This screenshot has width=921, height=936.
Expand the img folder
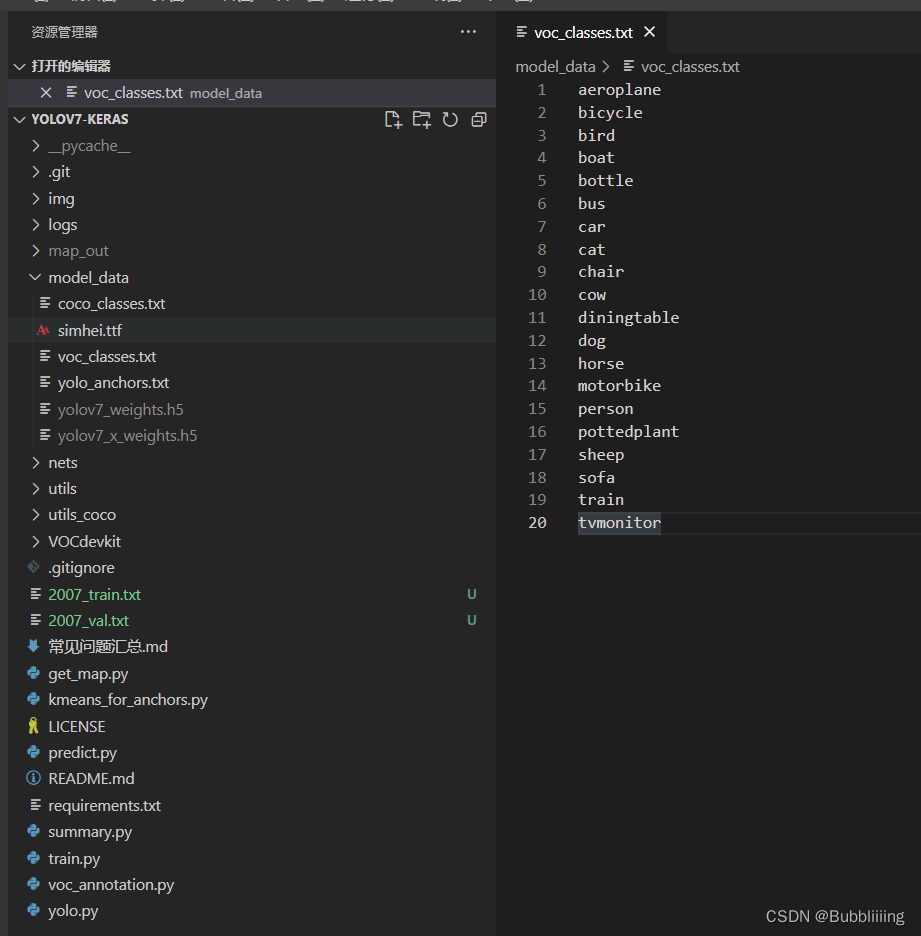point(36,198)
